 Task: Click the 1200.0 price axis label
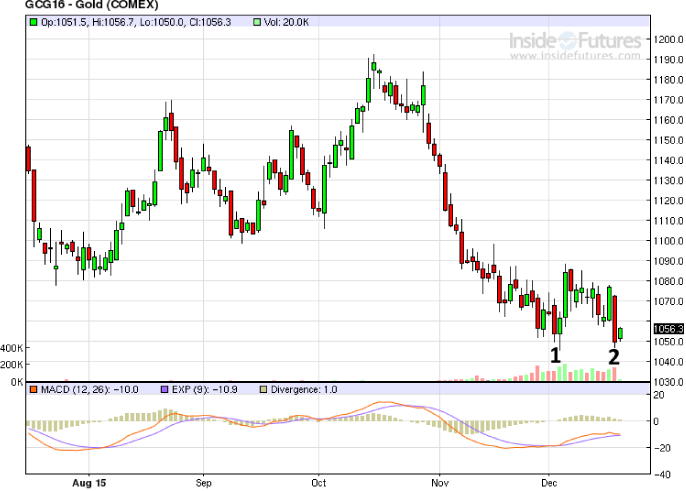pyautogui.click(x=667, y=40)
